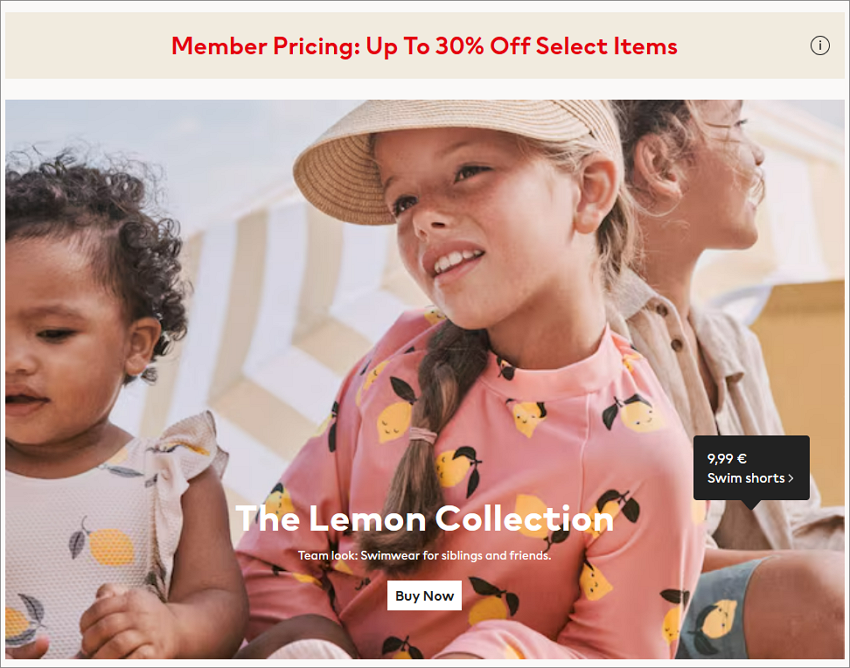Image resolution: width=850 pixels, height=668 pixels.
Task: Click the lemon print on the blue shorts
Action: click(x=719, y=618)
